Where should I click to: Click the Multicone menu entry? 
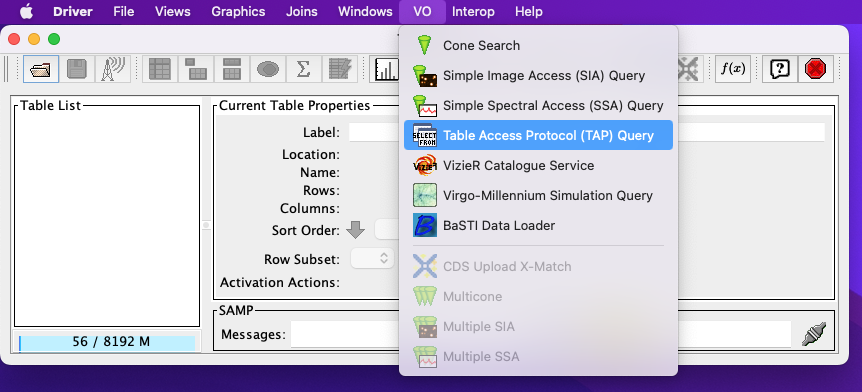[538, 296]
